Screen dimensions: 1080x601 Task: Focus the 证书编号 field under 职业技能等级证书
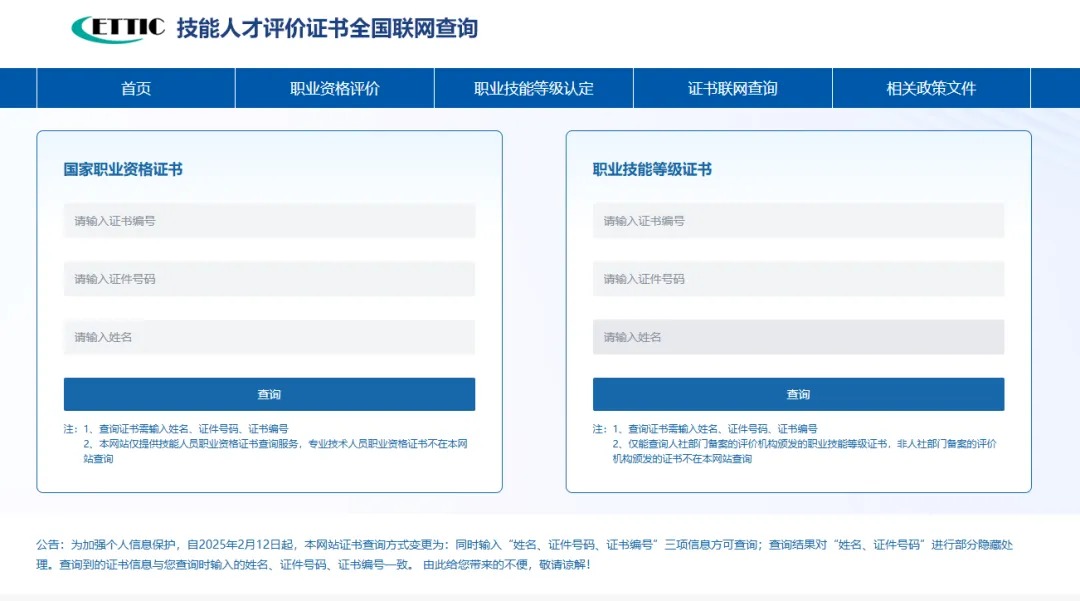798,221
